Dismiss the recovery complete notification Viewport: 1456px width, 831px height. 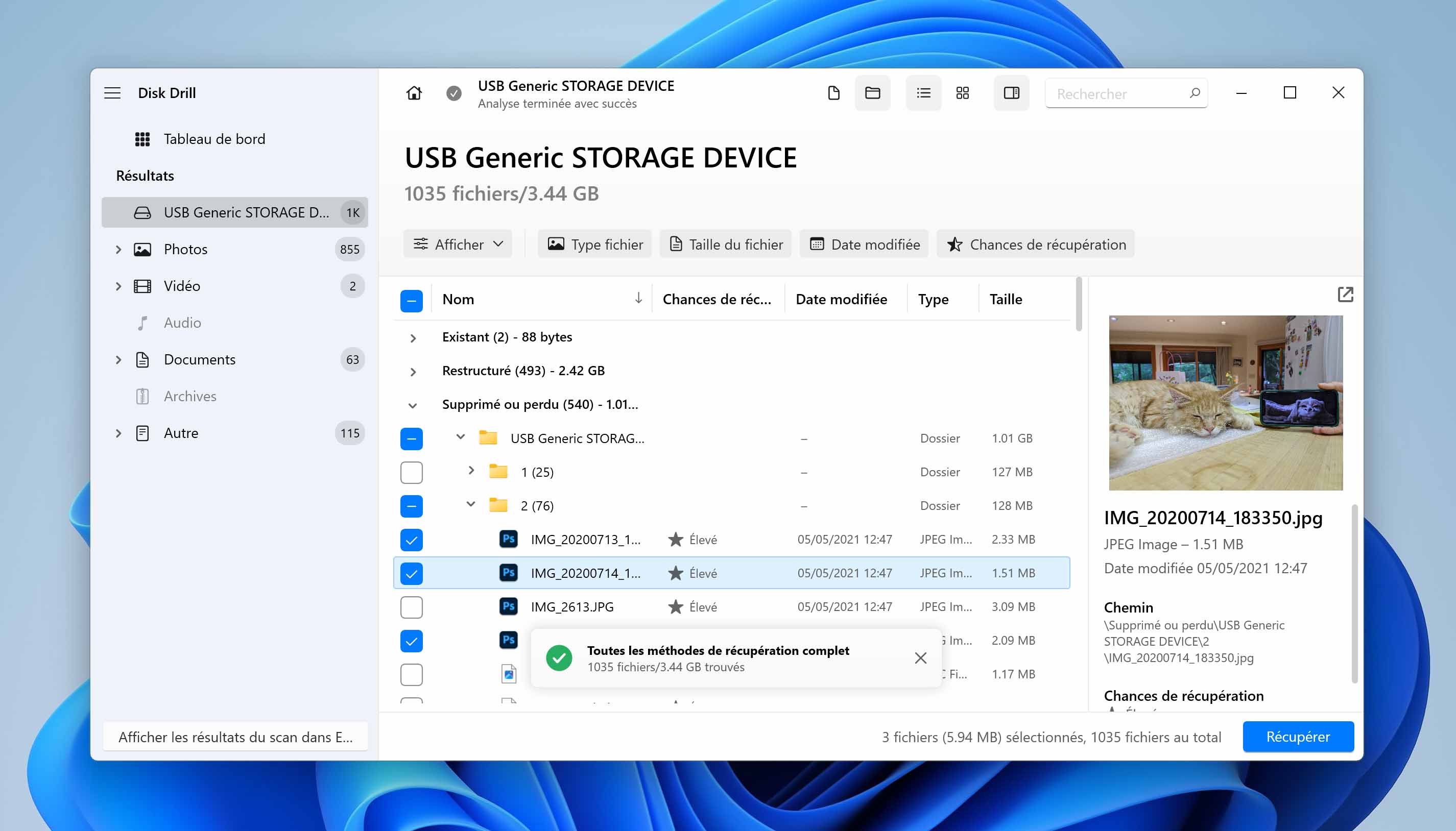click(x=920, y=658)
